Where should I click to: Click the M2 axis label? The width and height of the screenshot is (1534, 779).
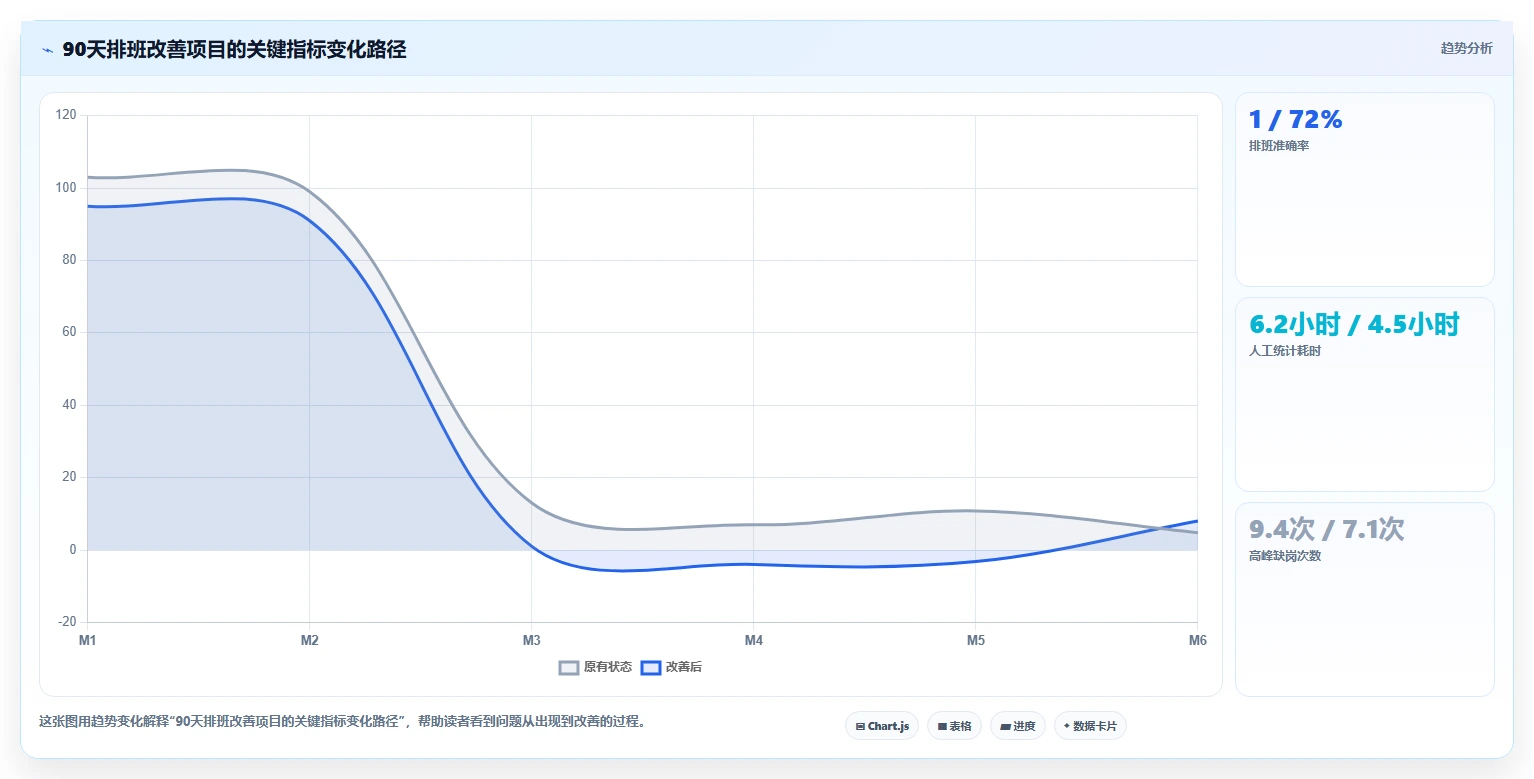(x=310, y=640)
